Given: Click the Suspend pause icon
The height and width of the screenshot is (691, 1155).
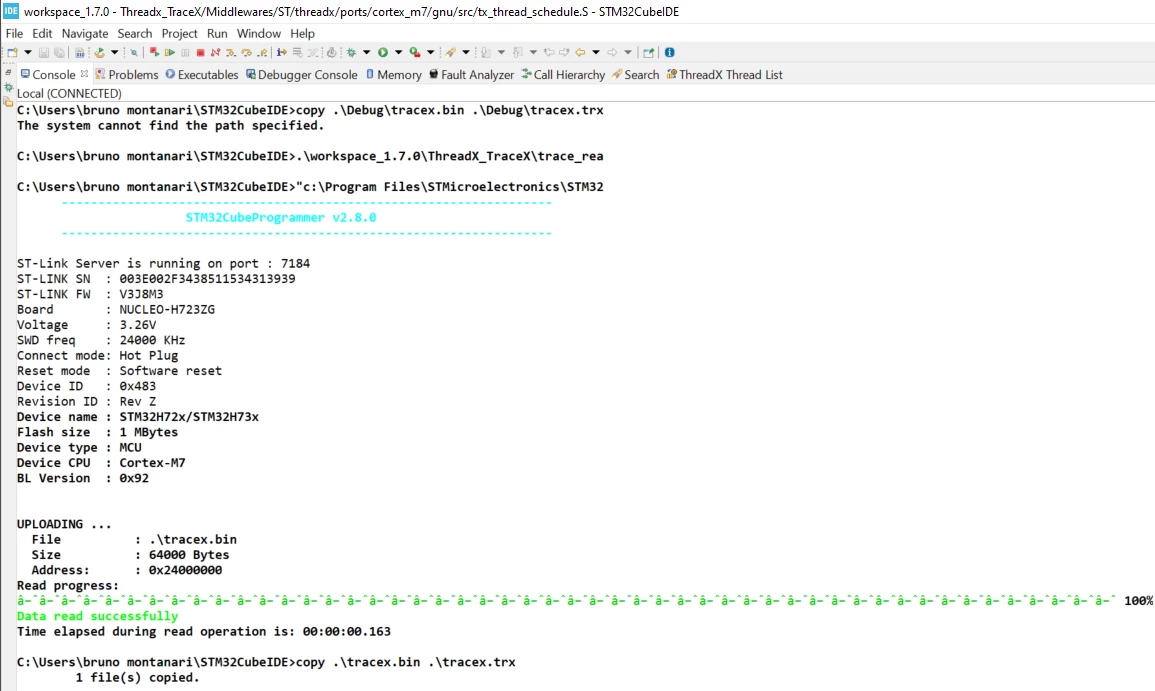Looking at the screenshot, I should pyautogui.click(x=186, y=52).
